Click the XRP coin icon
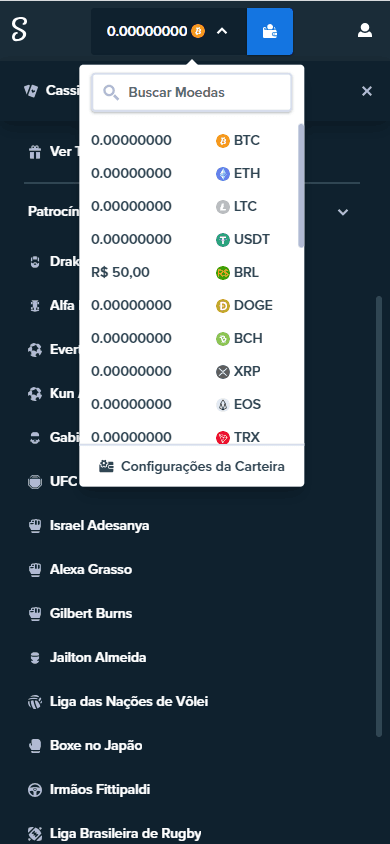The height and width of the screenshot is (844, 390). pos(223,372)
